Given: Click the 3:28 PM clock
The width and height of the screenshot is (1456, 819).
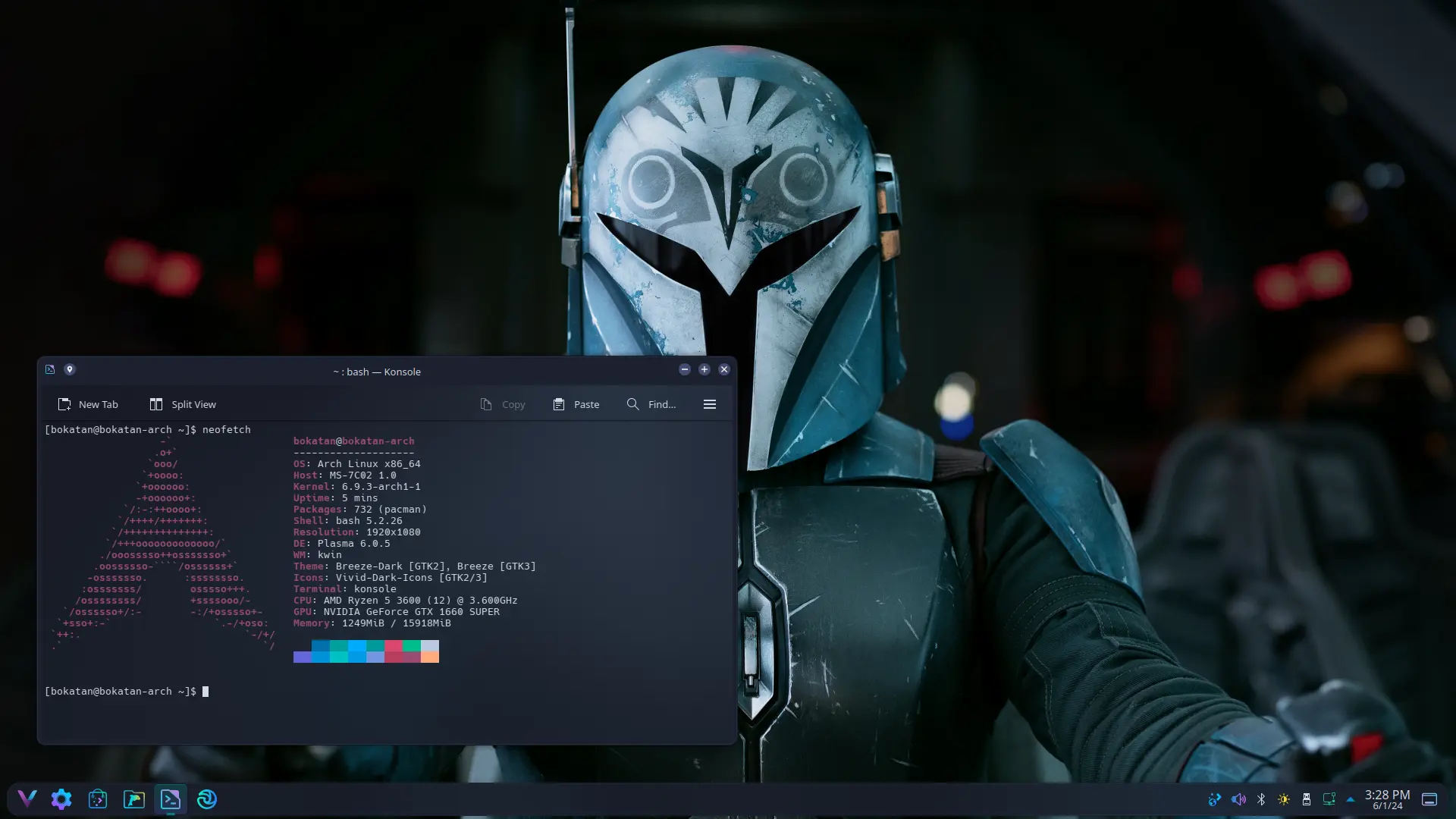Looking at the screenshot, I should tap(1388, 795).
